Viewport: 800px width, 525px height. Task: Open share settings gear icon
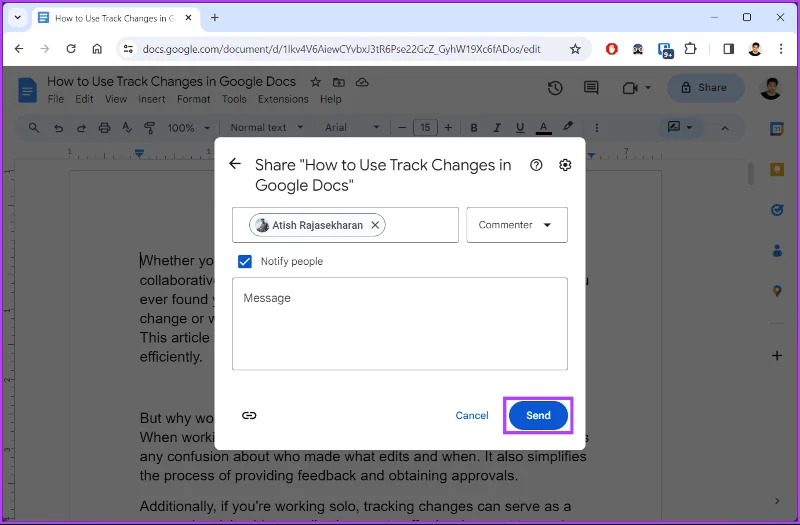click(x=565, y=165)
